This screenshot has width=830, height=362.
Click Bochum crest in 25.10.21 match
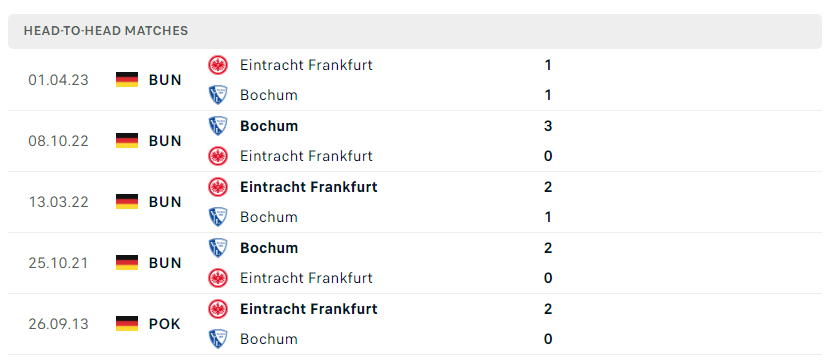click(x=218, y=248)
